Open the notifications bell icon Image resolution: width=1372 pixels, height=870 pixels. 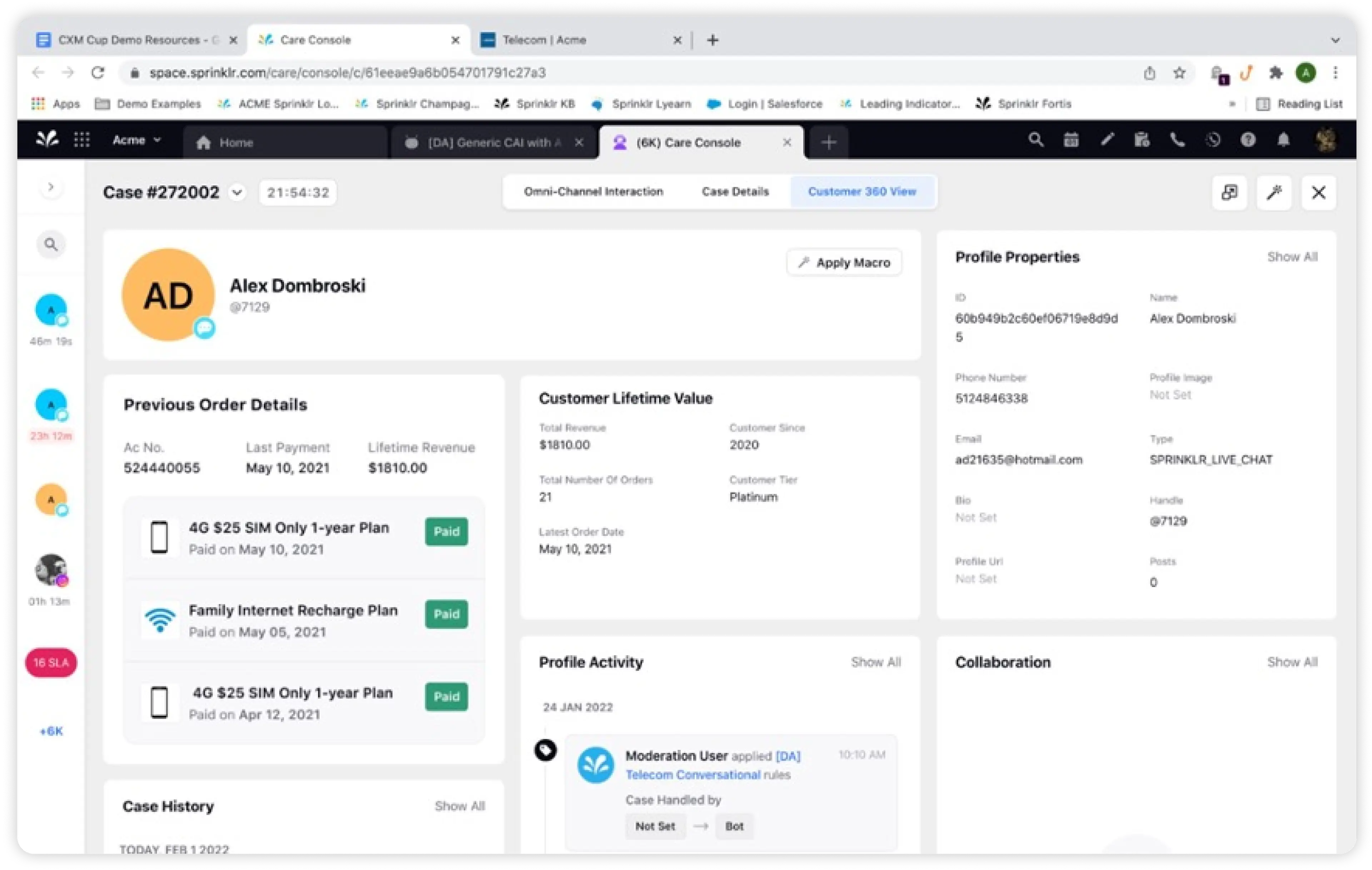(1283, 140)
